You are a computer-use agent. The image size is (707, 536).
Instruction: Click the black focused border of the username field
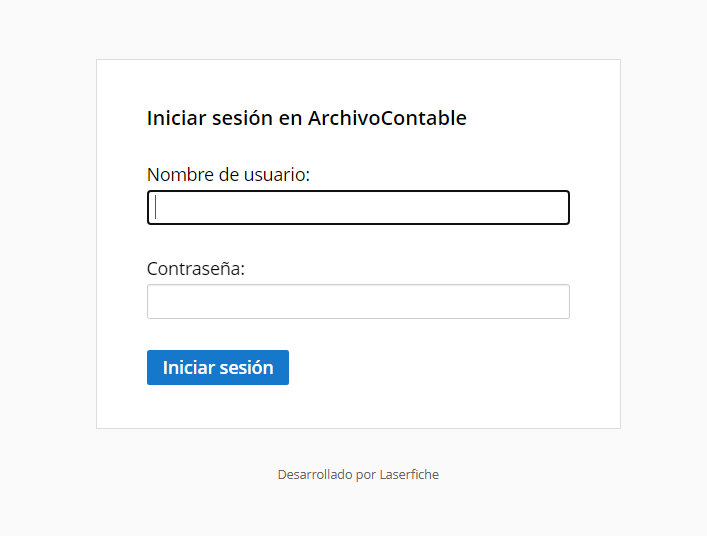(x=358, y=192)
